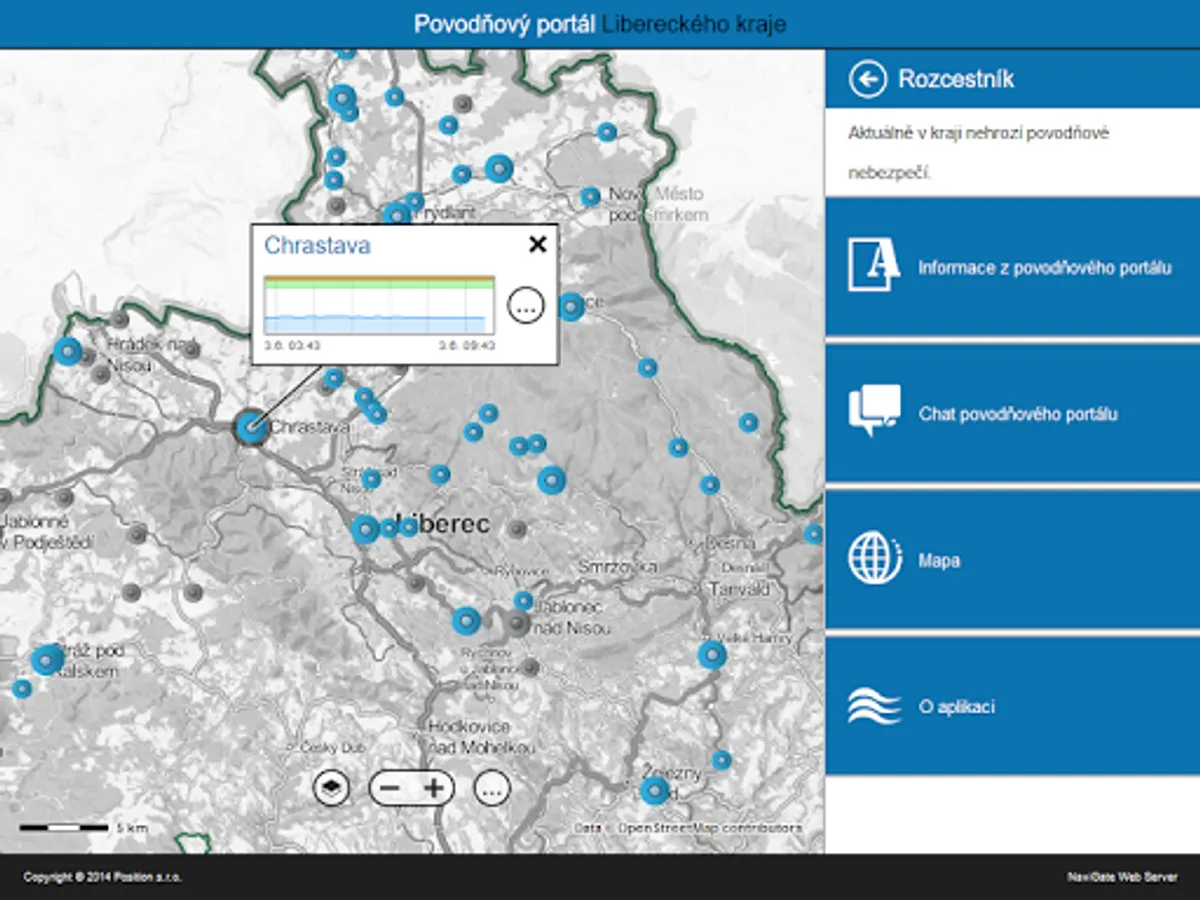This screenshot has width=1200, height=900.
Task: Click the Chrastava popup title link
Action: coord(317,245)
